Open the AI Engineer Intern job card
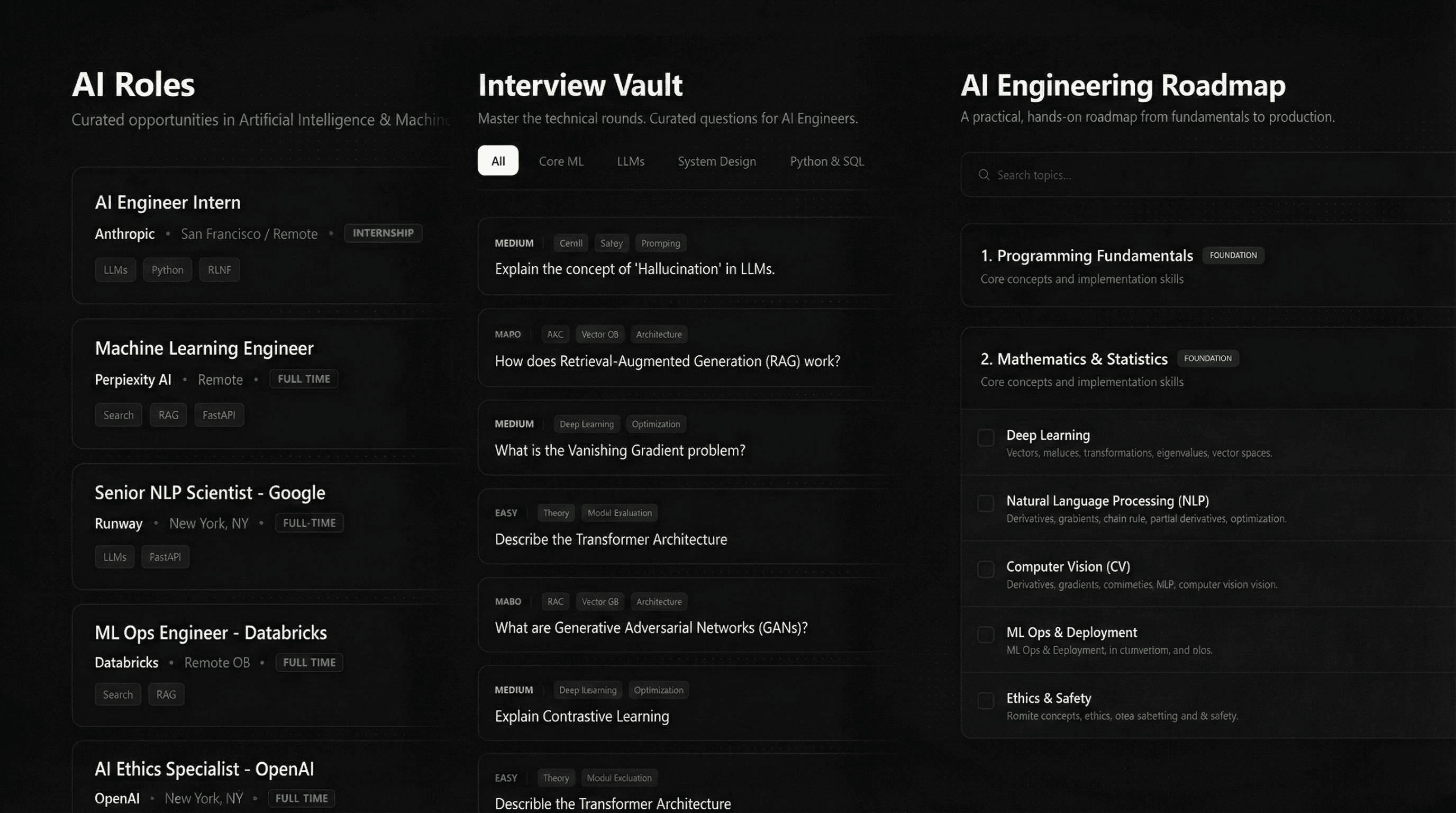 167,202
